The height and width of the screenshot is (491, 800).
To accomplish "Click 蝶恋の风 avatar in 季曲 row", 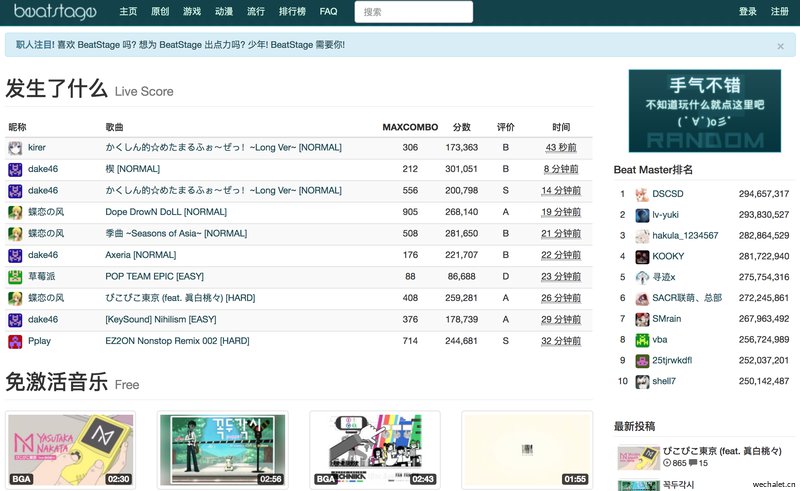I will point(15,234).
